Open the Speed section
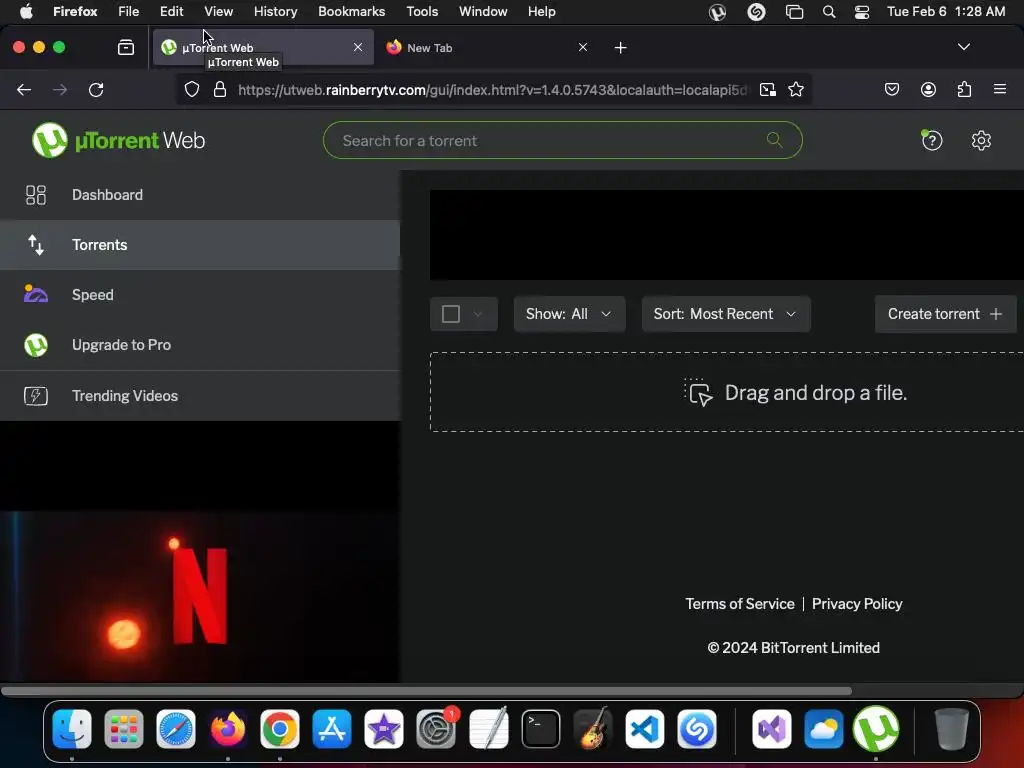The image size is (1024, 768). [200, 295]
